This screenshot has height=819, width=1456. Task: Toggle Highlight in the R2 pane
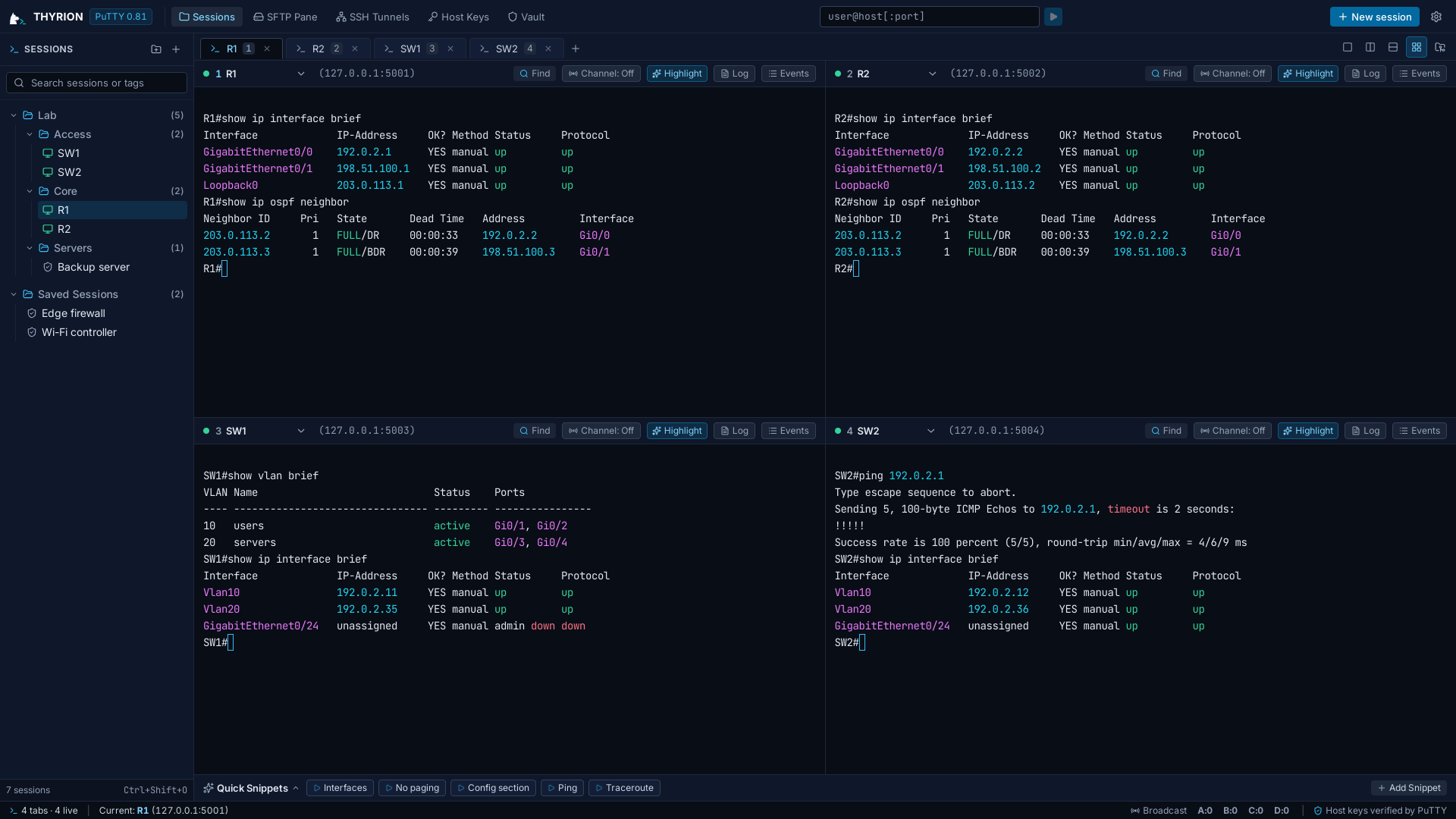pos(1307,74)
